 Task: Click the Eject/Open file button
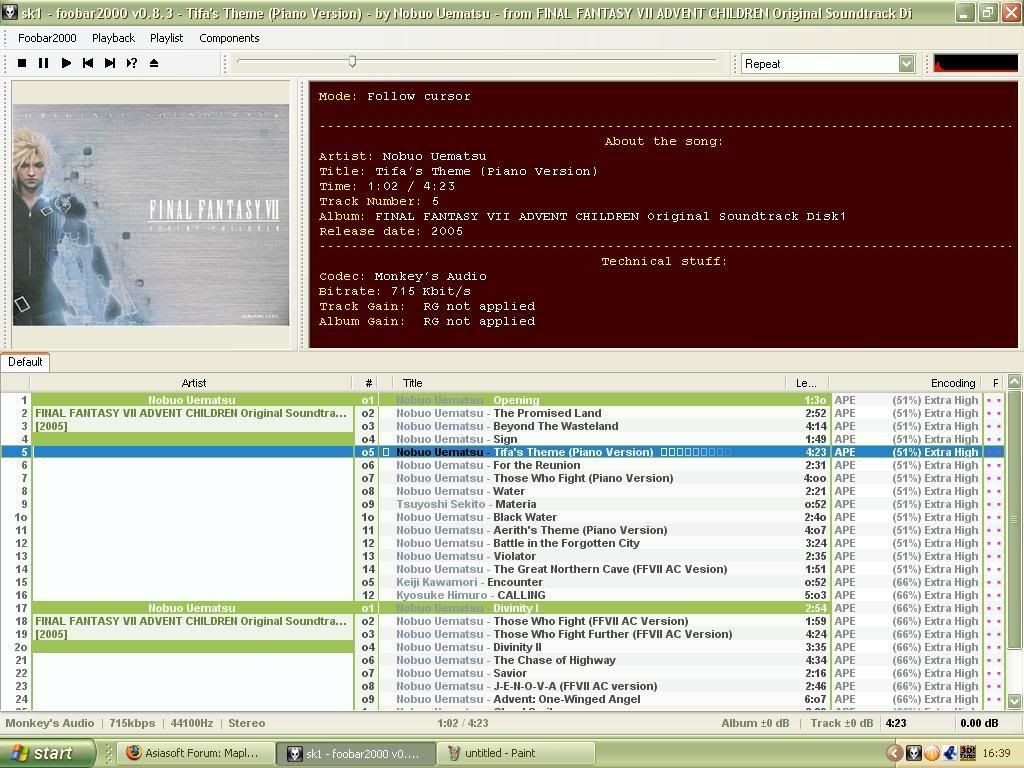coord(154,63)
